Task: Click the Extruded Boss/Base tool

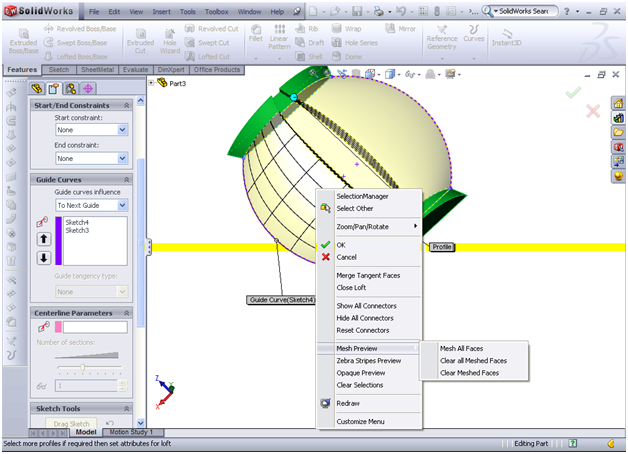Action: click(23, 41)
